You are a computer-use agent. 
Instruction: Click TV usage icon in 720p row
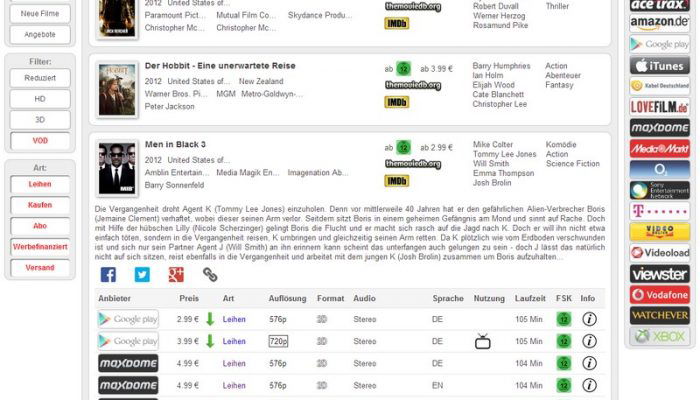[x=483, y=342]
